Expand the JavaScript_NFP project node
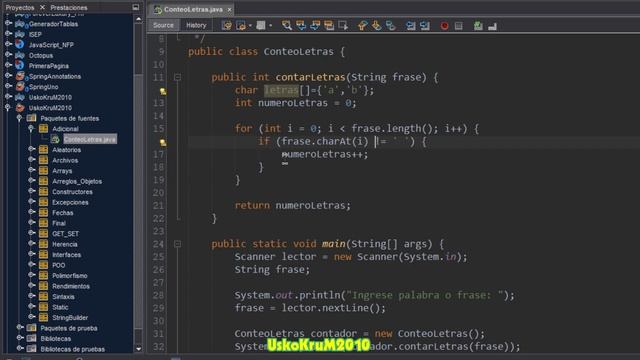 pos(8,44)
